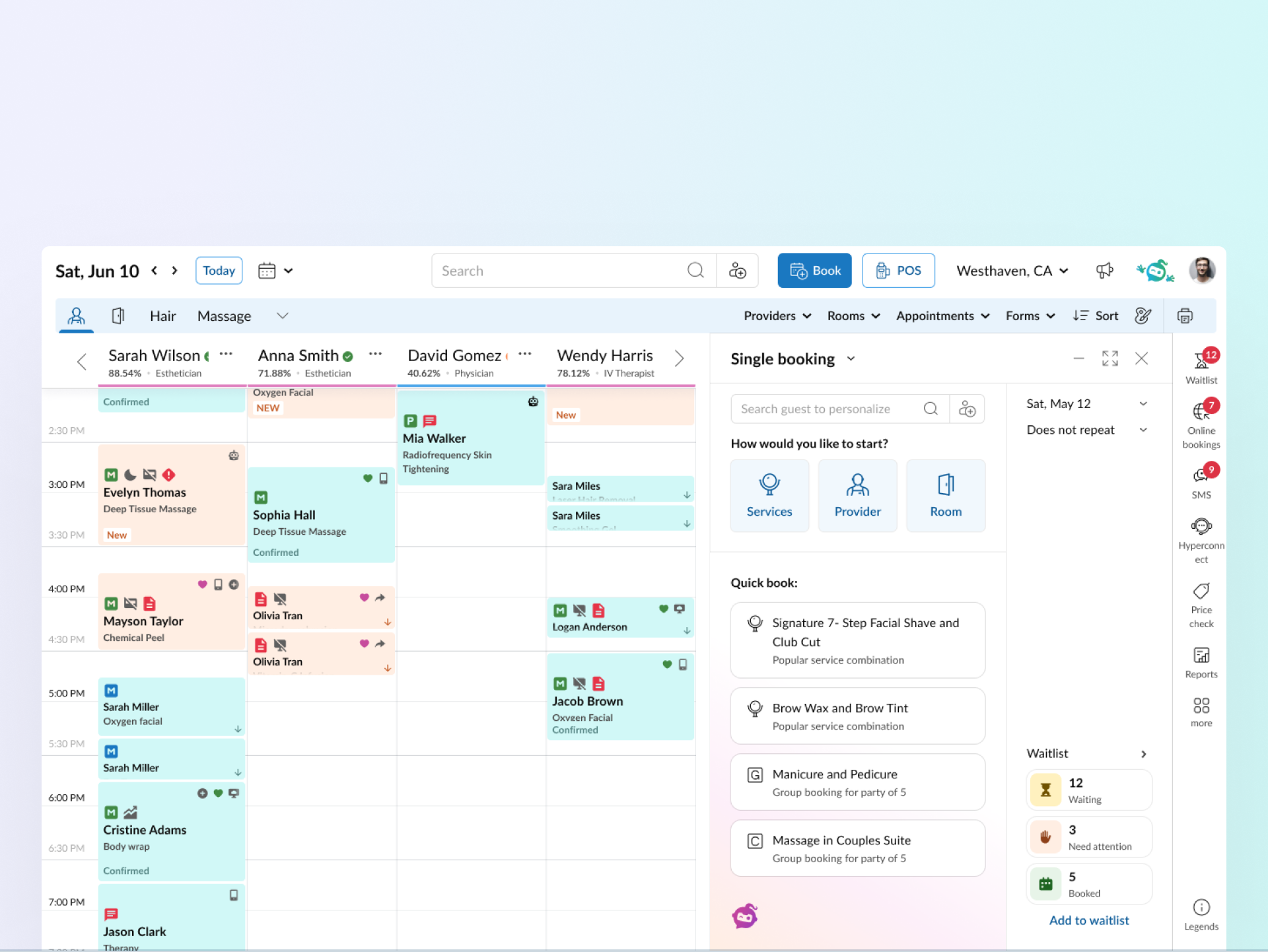Start booking with Services
The width and height of the screenshot is (1268, 952).
pos(769,496)
